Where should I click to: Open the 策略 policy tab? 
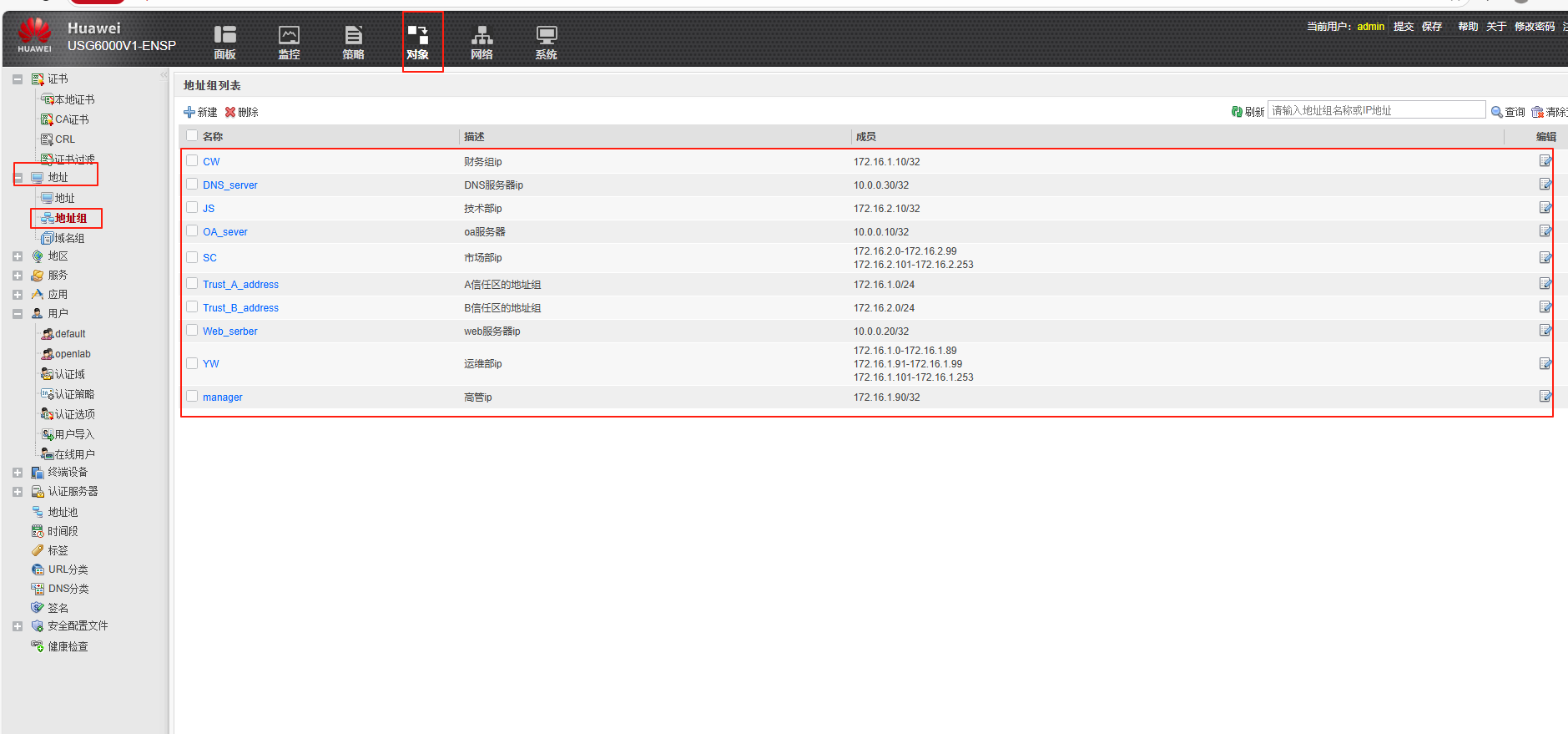[353, 43]
